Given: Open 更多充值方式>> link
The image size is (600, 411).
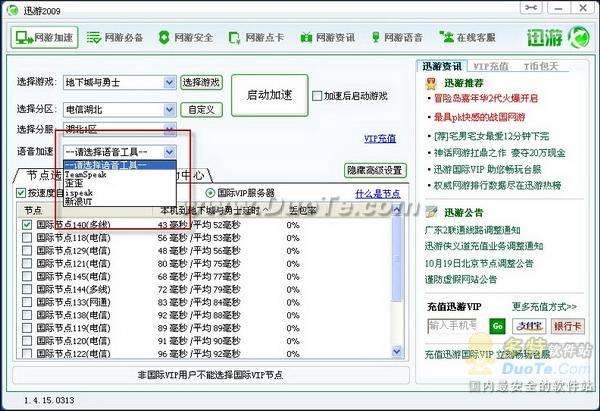Looking at the screenshot, I should click(544, 307).
